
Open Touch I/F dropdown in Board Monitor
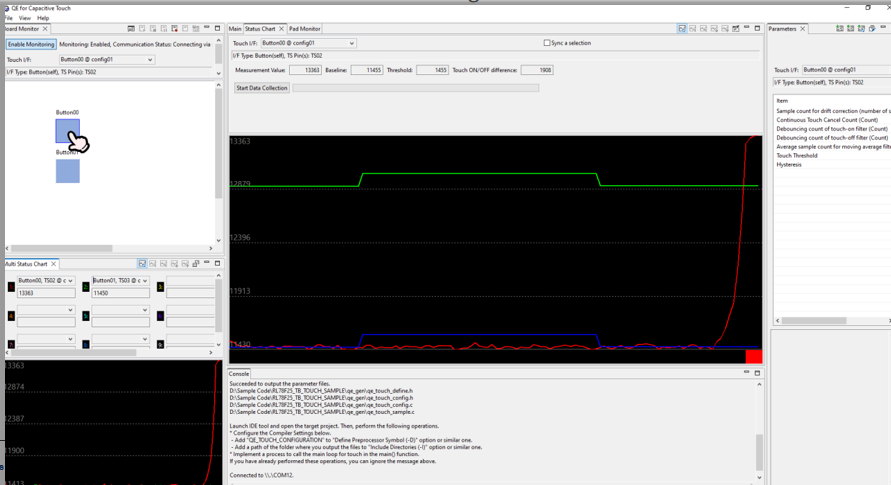tap(150, 60)
